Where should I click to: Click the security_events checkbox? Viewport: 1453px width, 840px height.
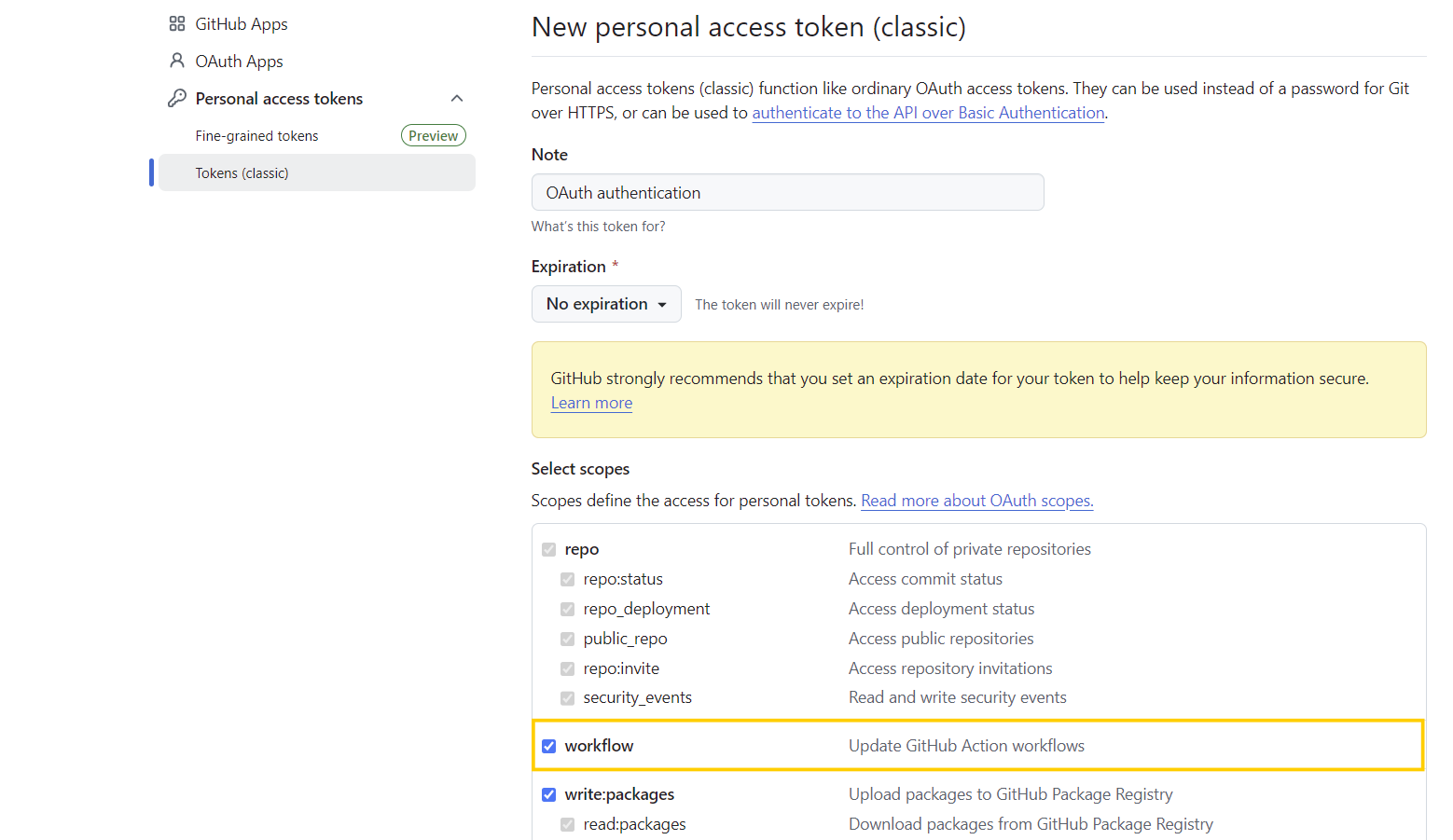tap(568, 697)
